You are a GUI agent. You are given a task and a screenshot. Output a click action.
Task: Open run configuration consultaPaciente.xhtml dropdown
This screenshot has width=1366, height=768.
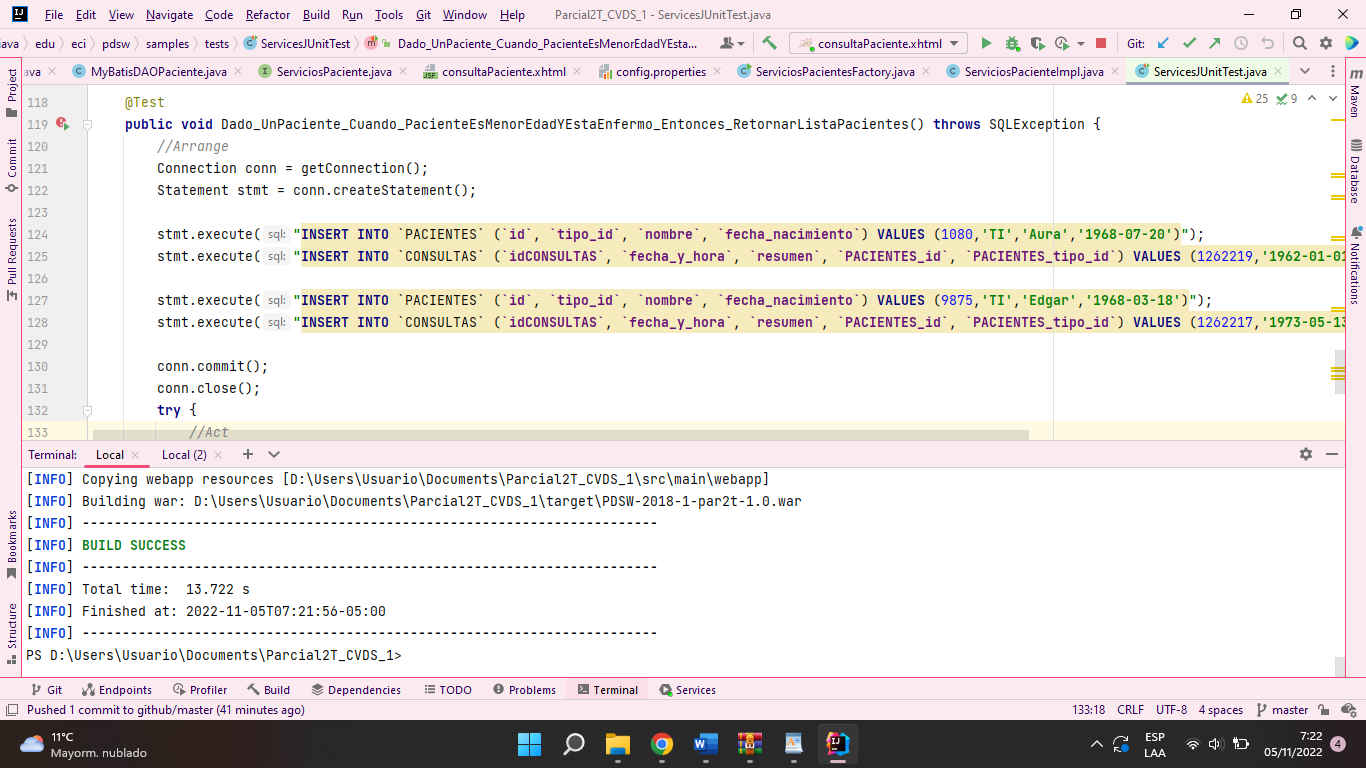878,43
